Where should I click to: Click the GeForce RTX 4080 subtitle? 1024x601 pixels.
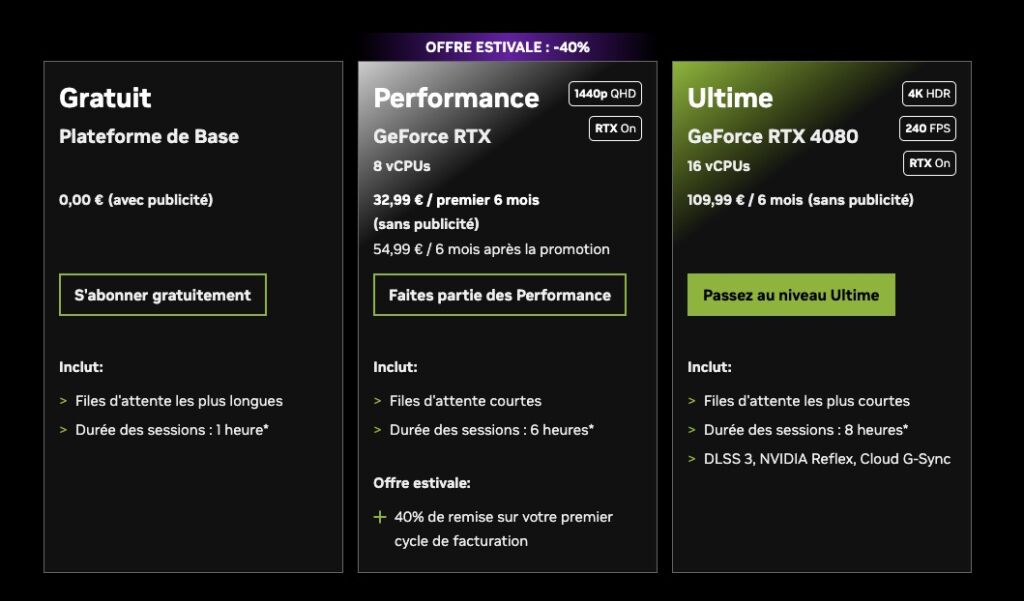tap(772, 136)
